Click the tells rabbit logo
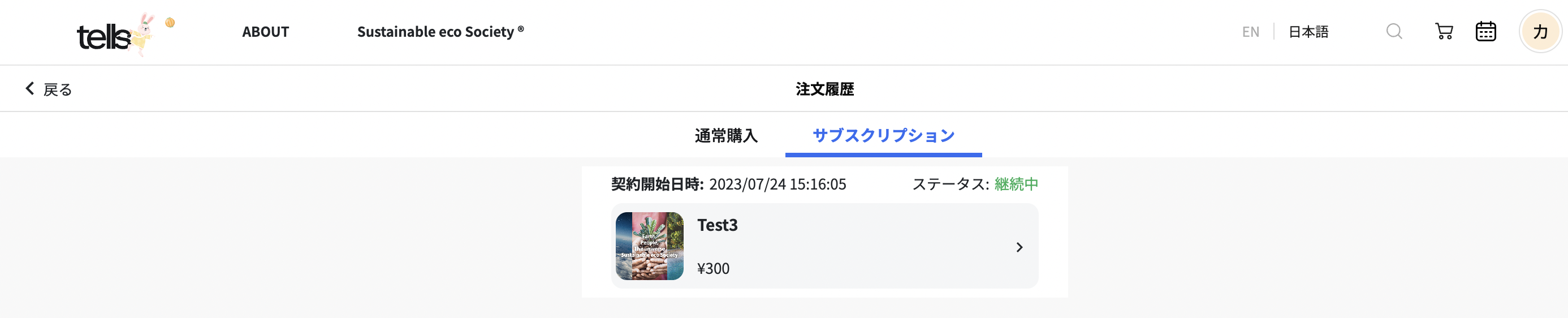The image size is (1568, 318). (x=115, y=35)
